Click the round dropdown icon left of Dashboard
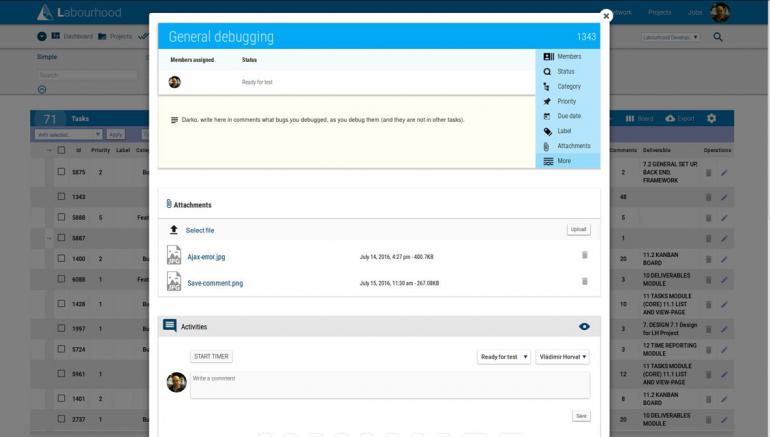Screen dimensions: 770x437 point(42,36)
